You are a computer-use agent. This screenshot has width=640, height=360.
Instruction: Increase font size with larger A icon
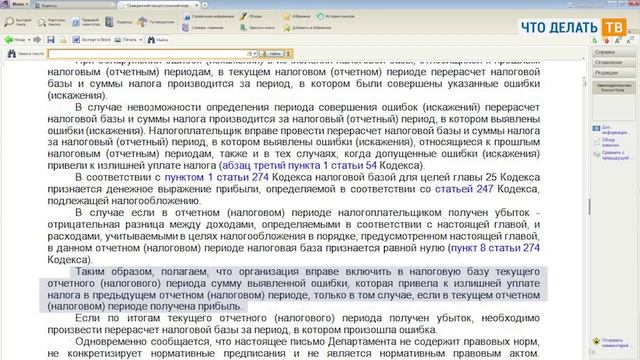click(x=618, y=41)
